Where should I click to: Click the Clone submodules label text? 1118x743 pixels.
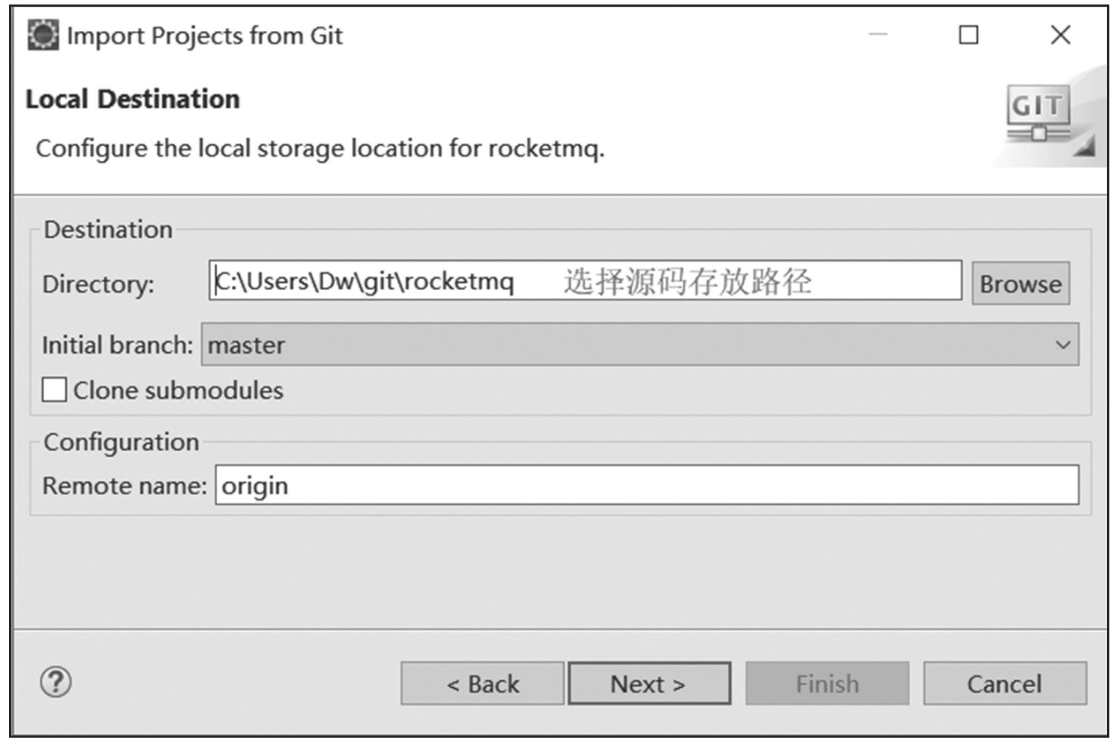(178, 390)
